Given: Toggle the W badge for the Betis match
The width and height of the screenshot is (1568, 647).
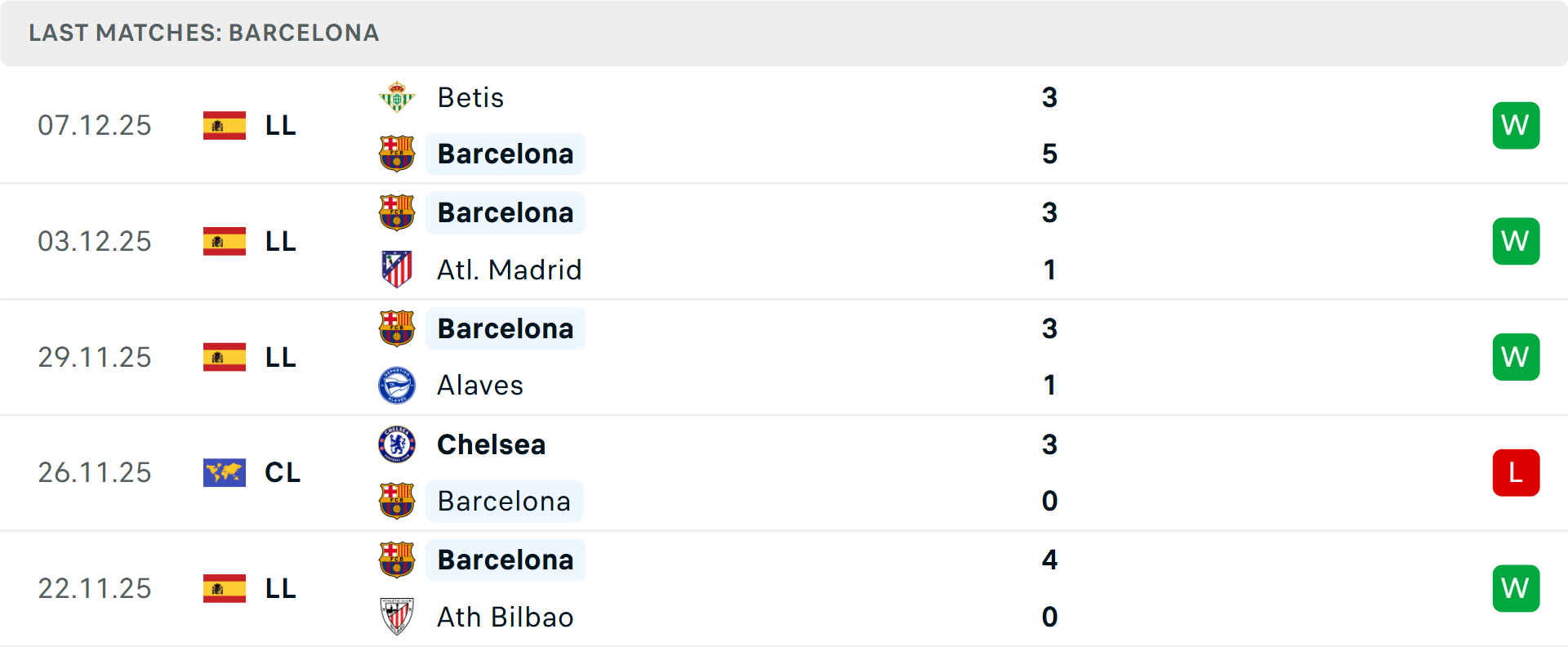Looking at the screenshot, I should tap(1516, 125).
